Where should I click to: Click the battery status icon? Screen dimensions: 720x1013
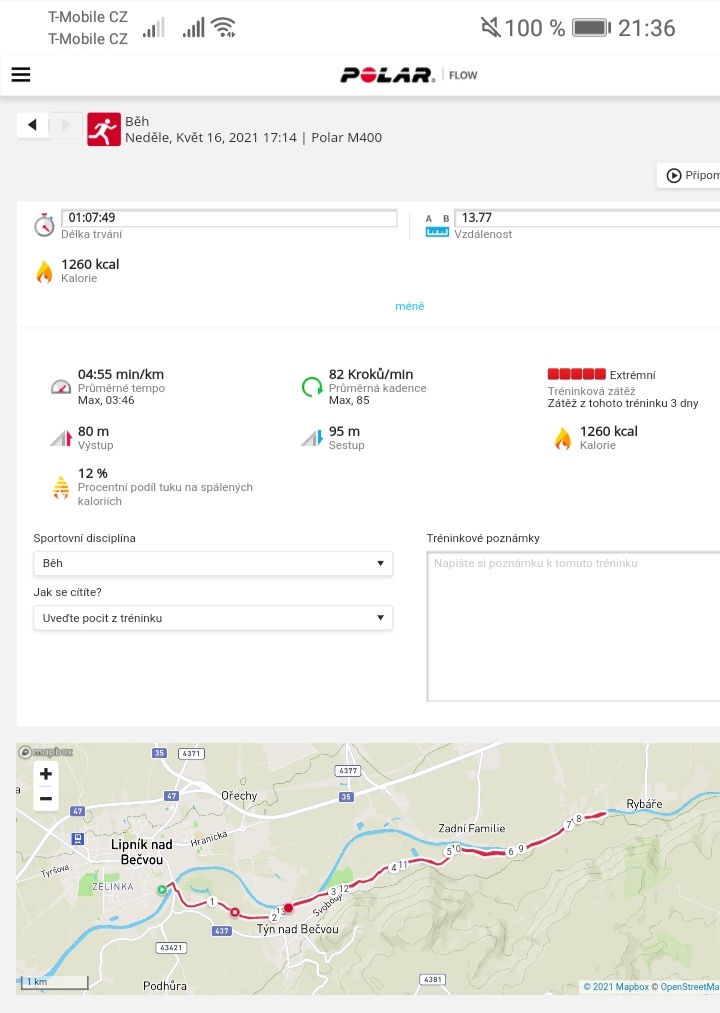591,28
